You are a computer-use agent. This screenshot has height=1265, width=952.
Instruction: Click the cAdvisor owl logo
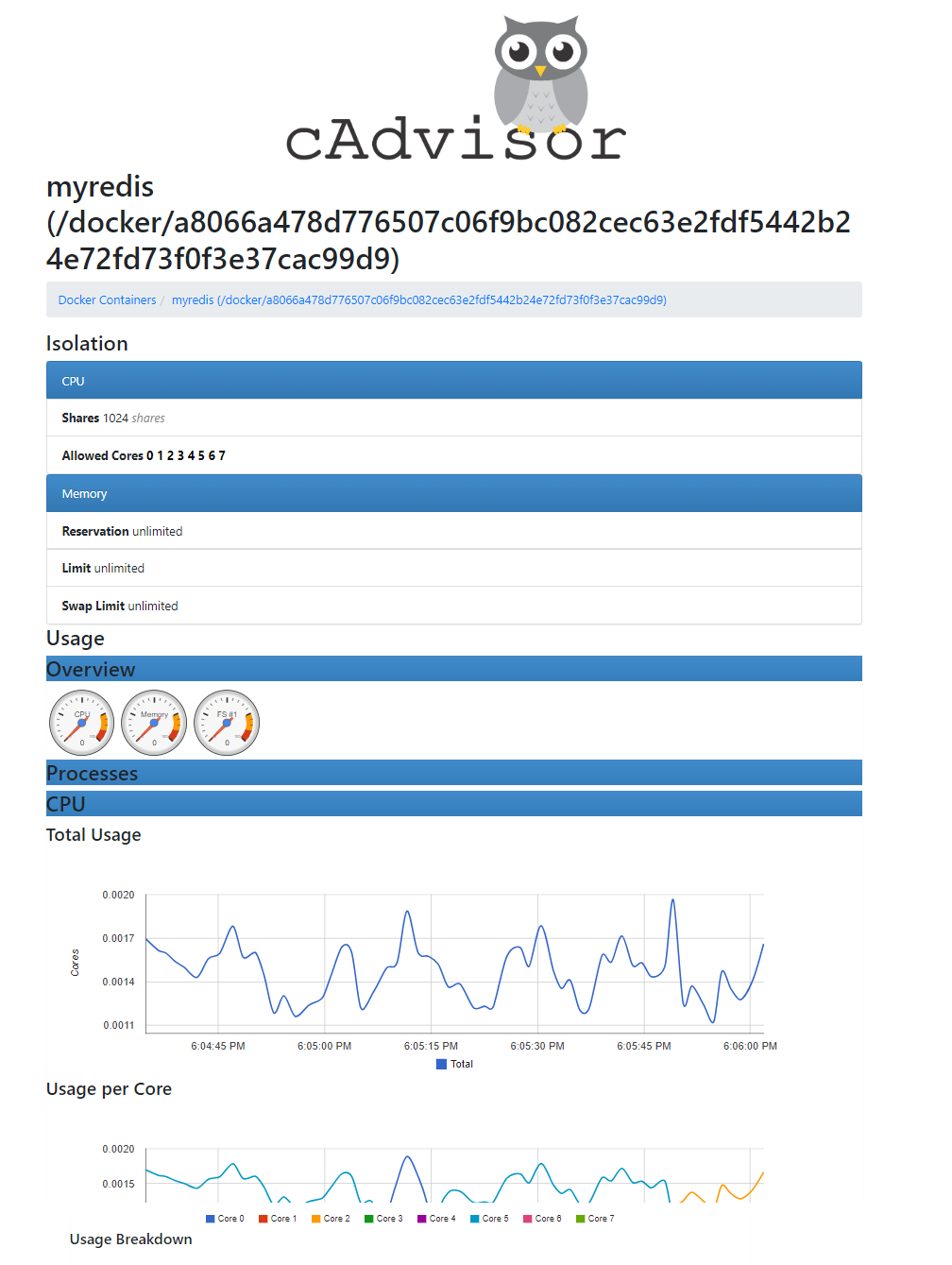pyautogui.click(x=455, y=88)
